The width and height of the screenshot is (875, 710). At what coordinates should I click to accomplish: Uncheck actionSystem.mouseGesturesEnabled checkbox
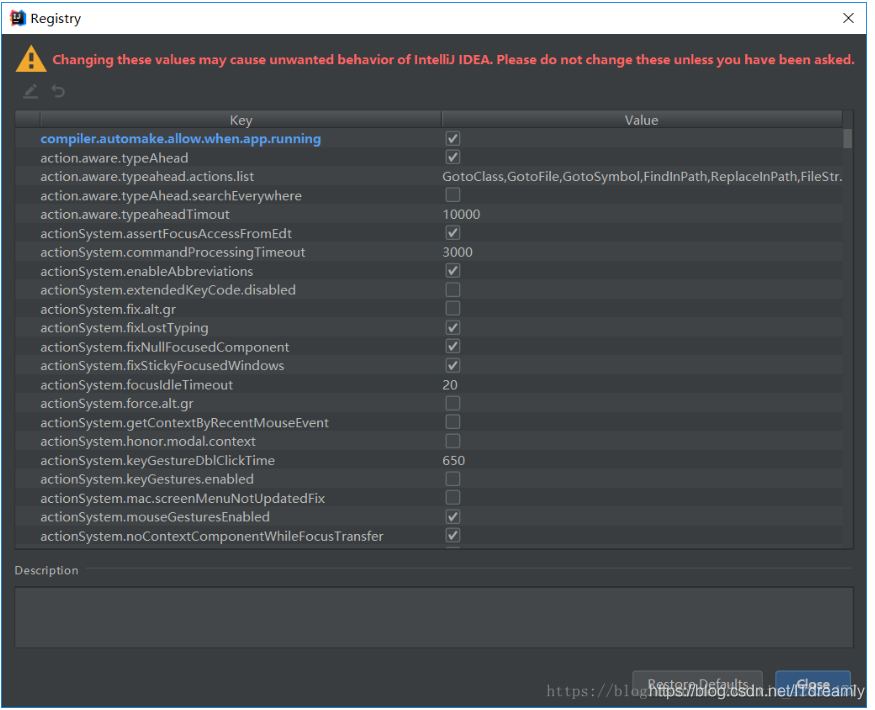[x=453, y=517]
